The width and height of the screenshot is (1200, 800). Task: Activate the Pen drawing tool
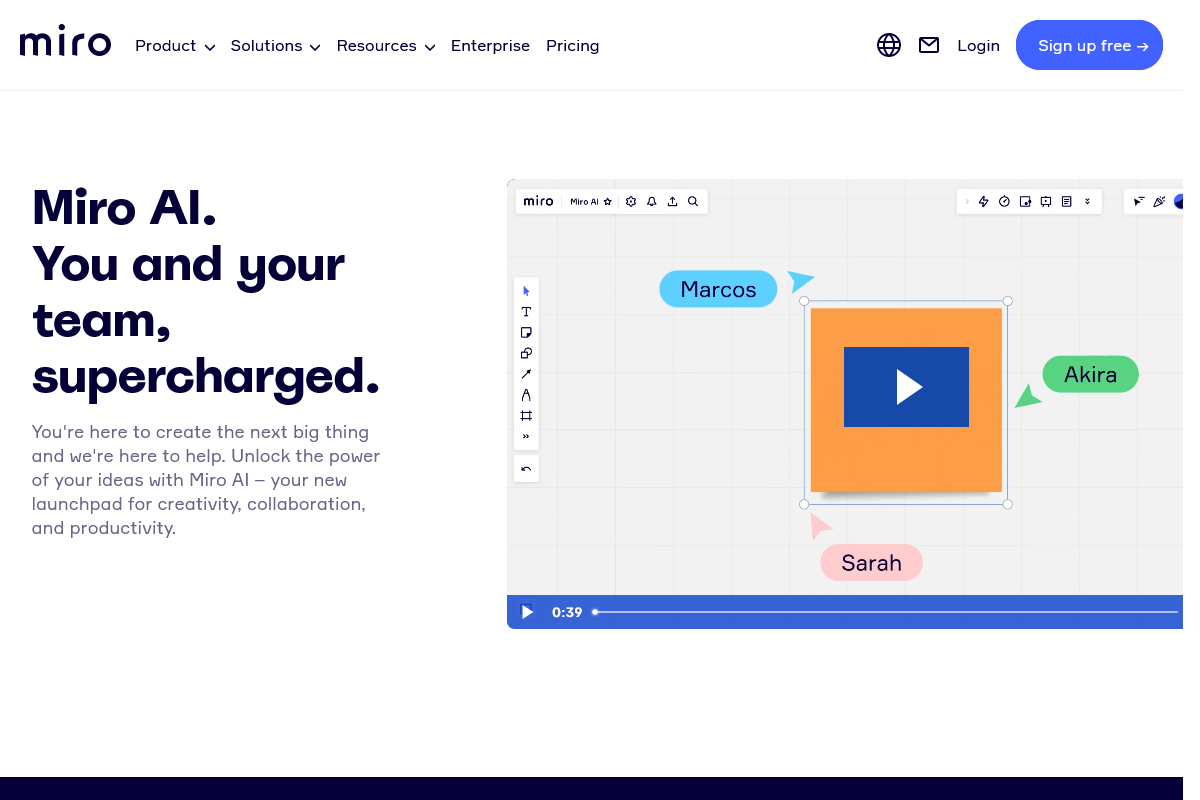click(526, 394)
